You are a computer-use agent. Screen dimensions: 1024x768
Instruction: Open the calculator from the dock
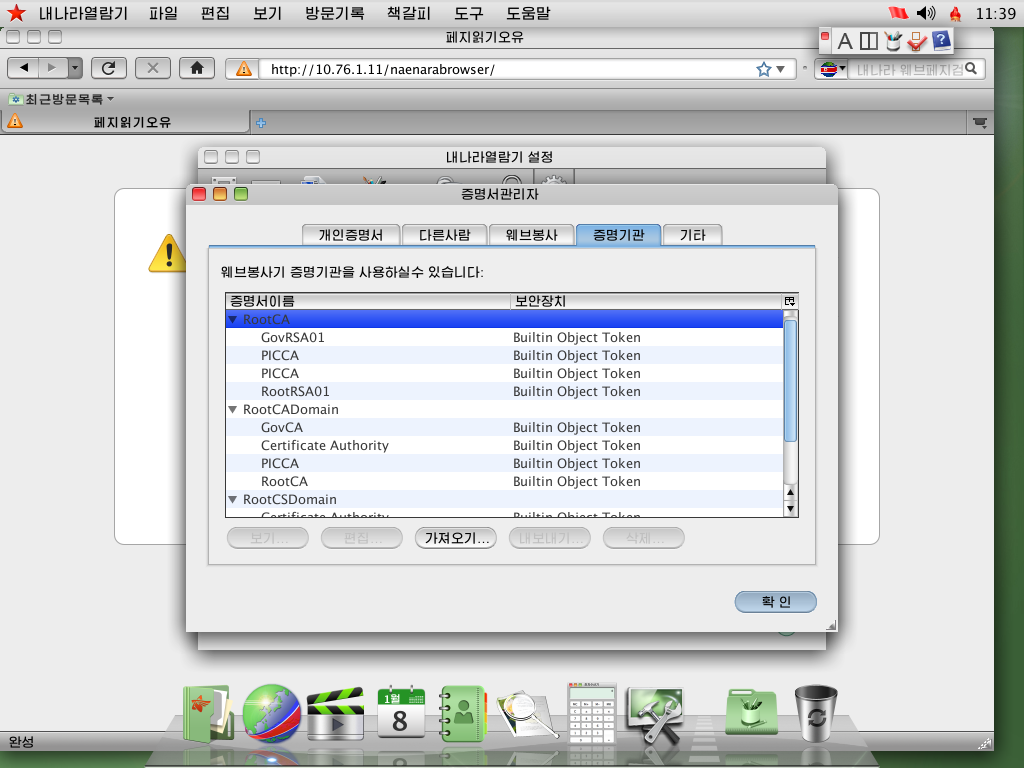[592, 712]
